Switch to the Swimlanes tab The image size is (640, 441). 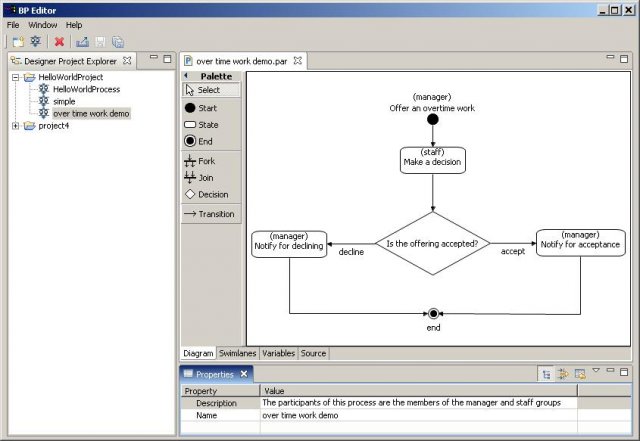[238, 353]
